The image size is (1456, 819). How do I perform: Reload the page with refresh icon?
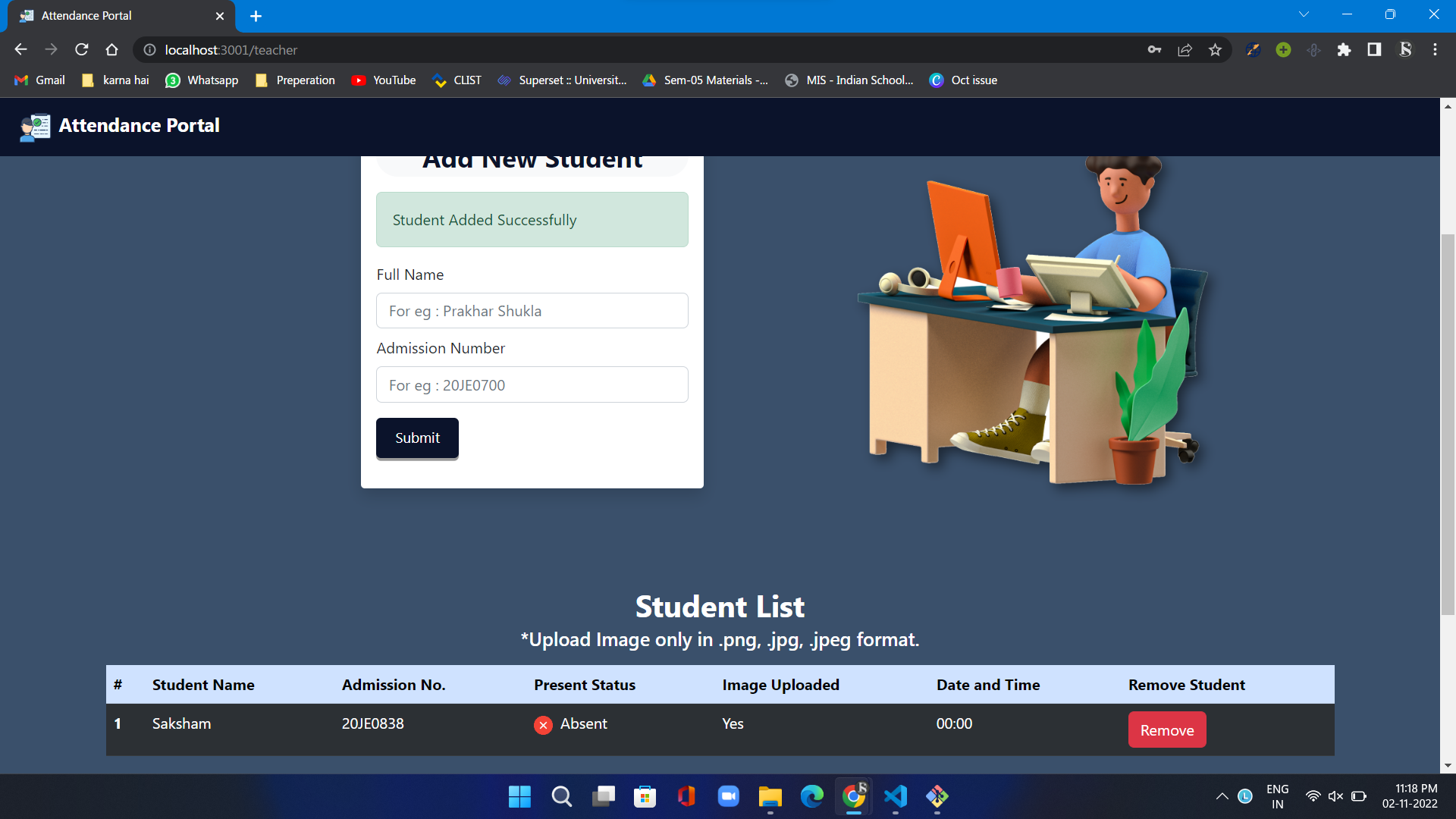82,50
